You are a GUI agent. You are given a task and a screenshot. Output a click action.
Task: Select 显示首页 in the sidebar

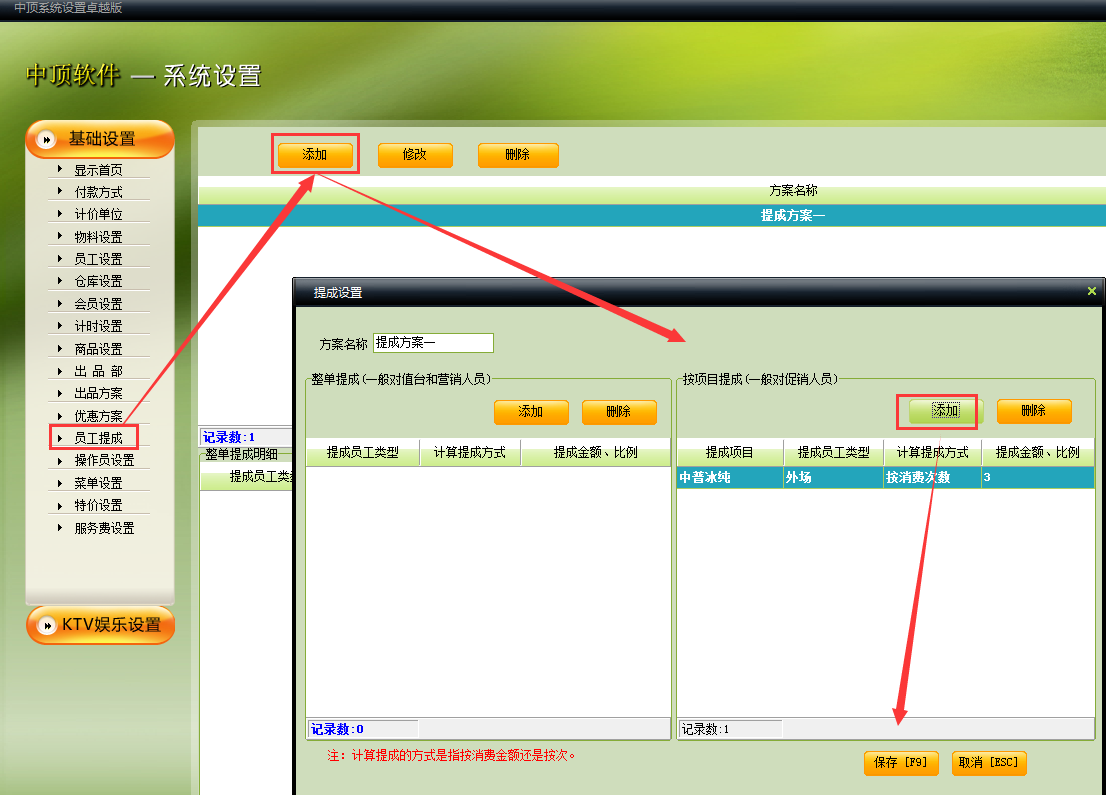pos(98,170)
